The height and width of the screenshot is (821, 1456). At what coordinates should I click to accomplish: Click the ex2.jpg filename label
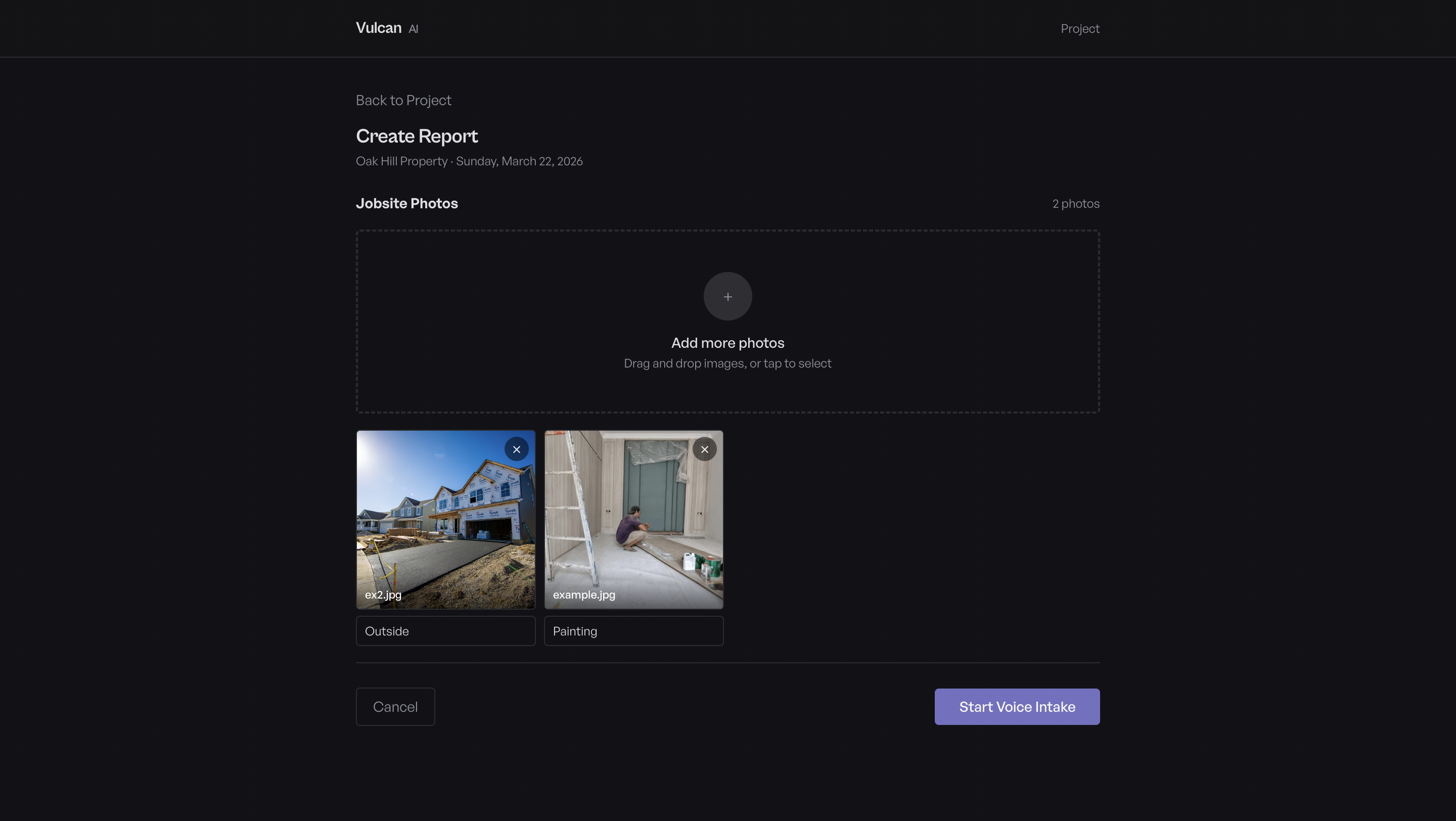click(x=383, y=595)
